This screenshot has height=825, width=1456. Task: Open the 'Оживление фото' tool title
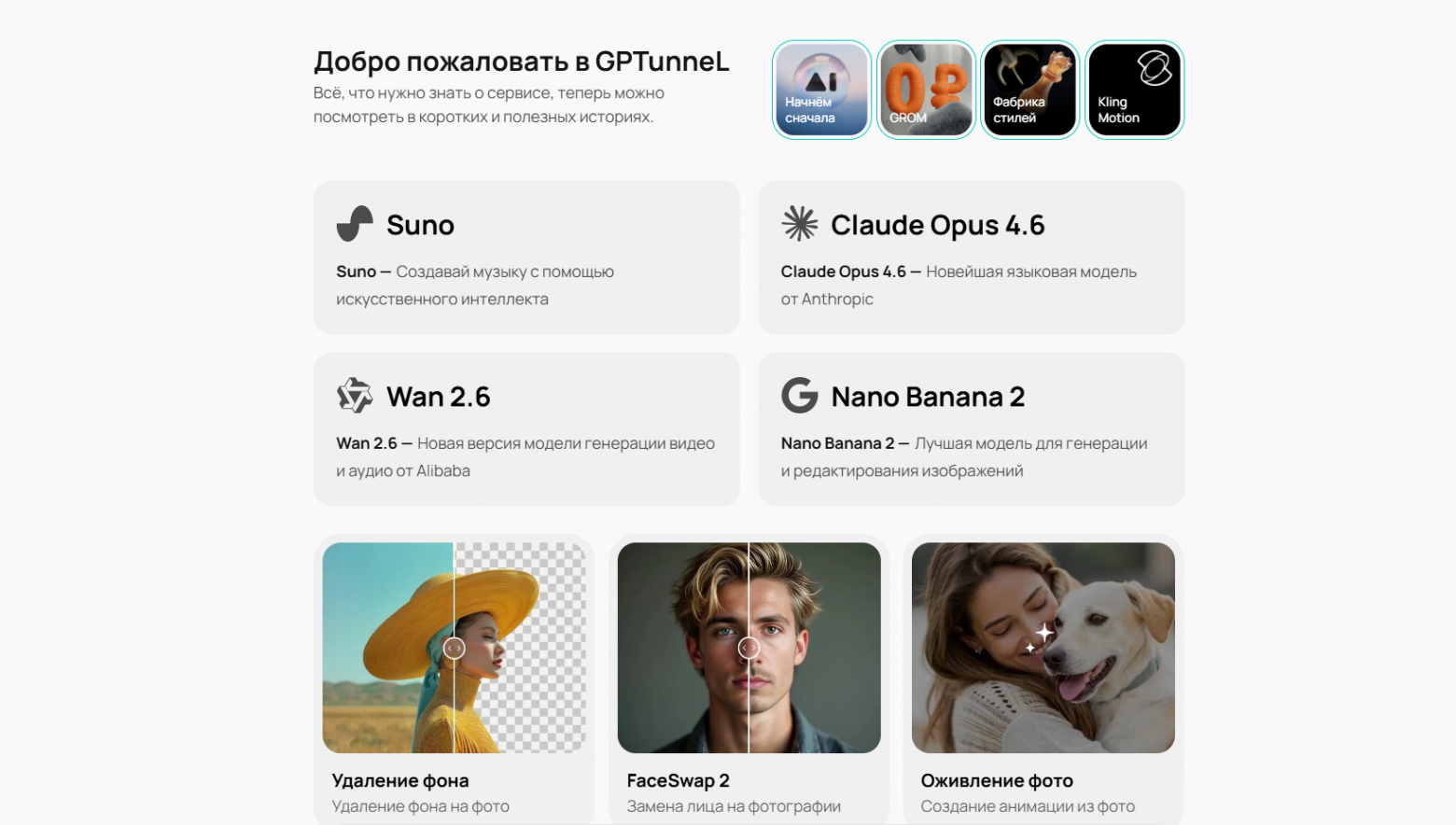point(997,780)
